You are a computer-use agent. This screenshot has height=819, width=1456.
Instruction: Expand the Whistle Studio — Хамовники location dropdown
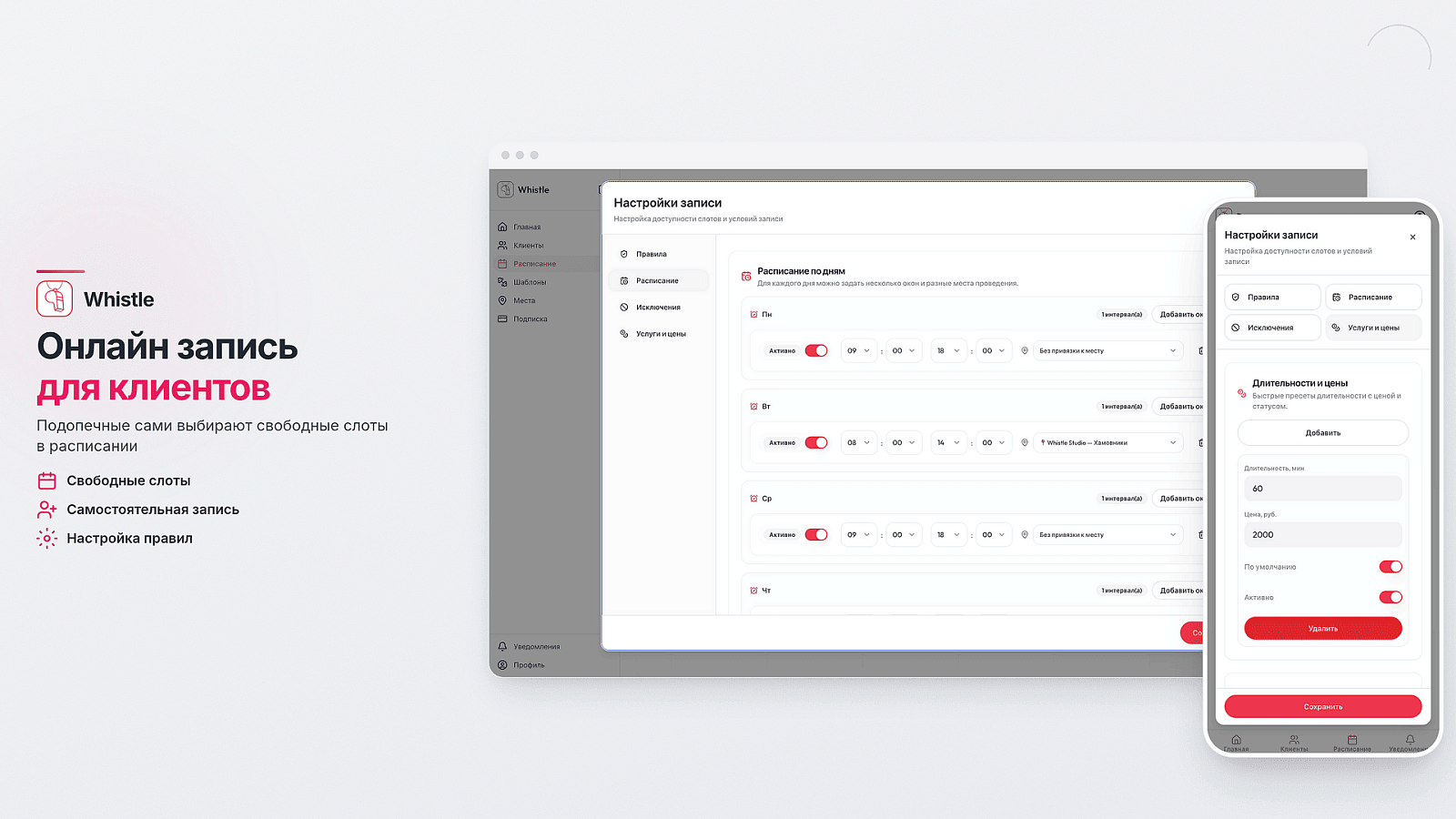pyautogui.click(x=1107, y=442)
